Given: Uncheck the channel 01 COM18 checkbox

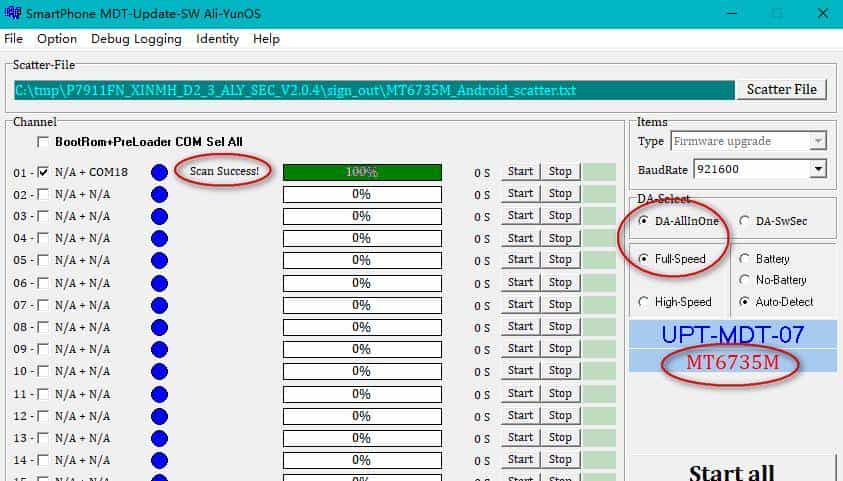Looking at the screenshot, I should click(x=43, y=172).
